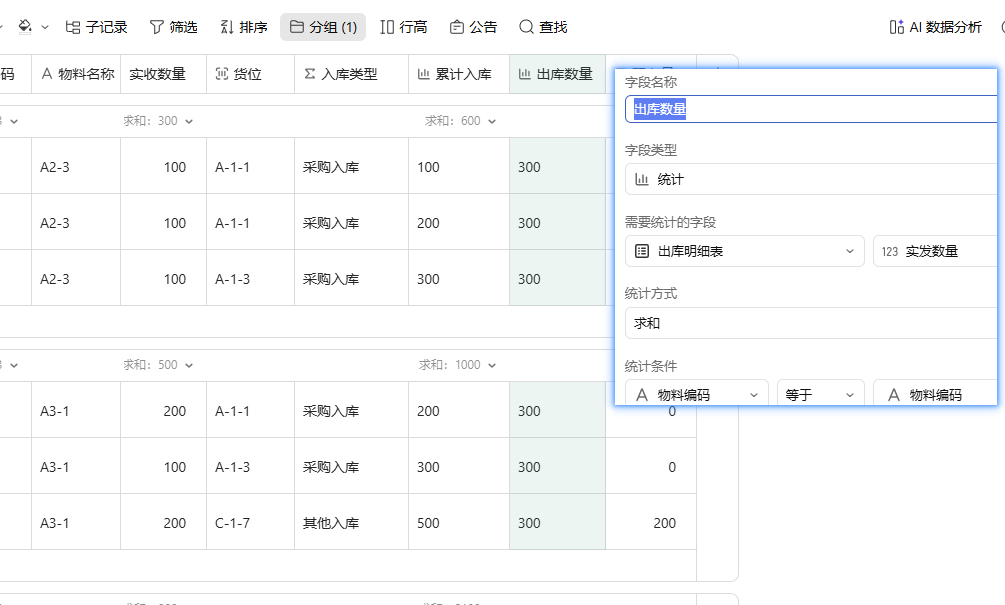Viewport: 1005px width, 605px height.
Task: Click the 其他入库 cell
Action: click(351, 522)
